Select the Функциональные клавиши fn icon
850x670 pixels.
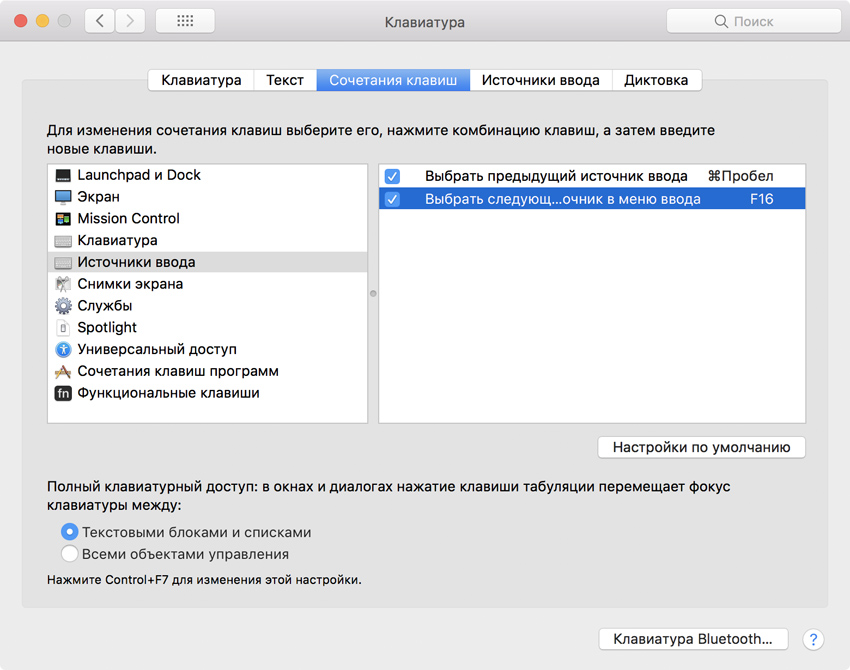click(63, 393)
